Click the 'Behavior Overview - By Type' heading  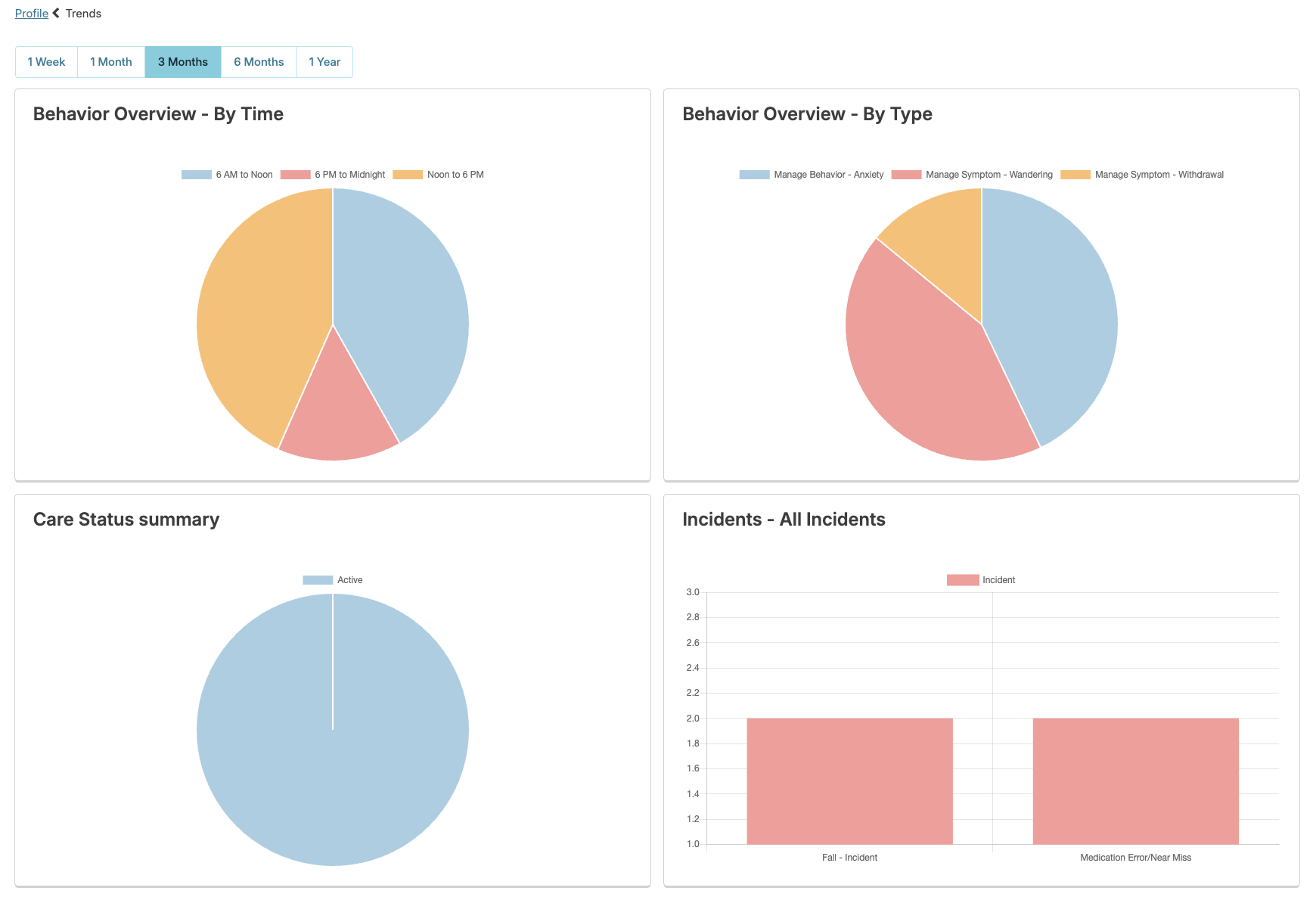pos(807,114)
